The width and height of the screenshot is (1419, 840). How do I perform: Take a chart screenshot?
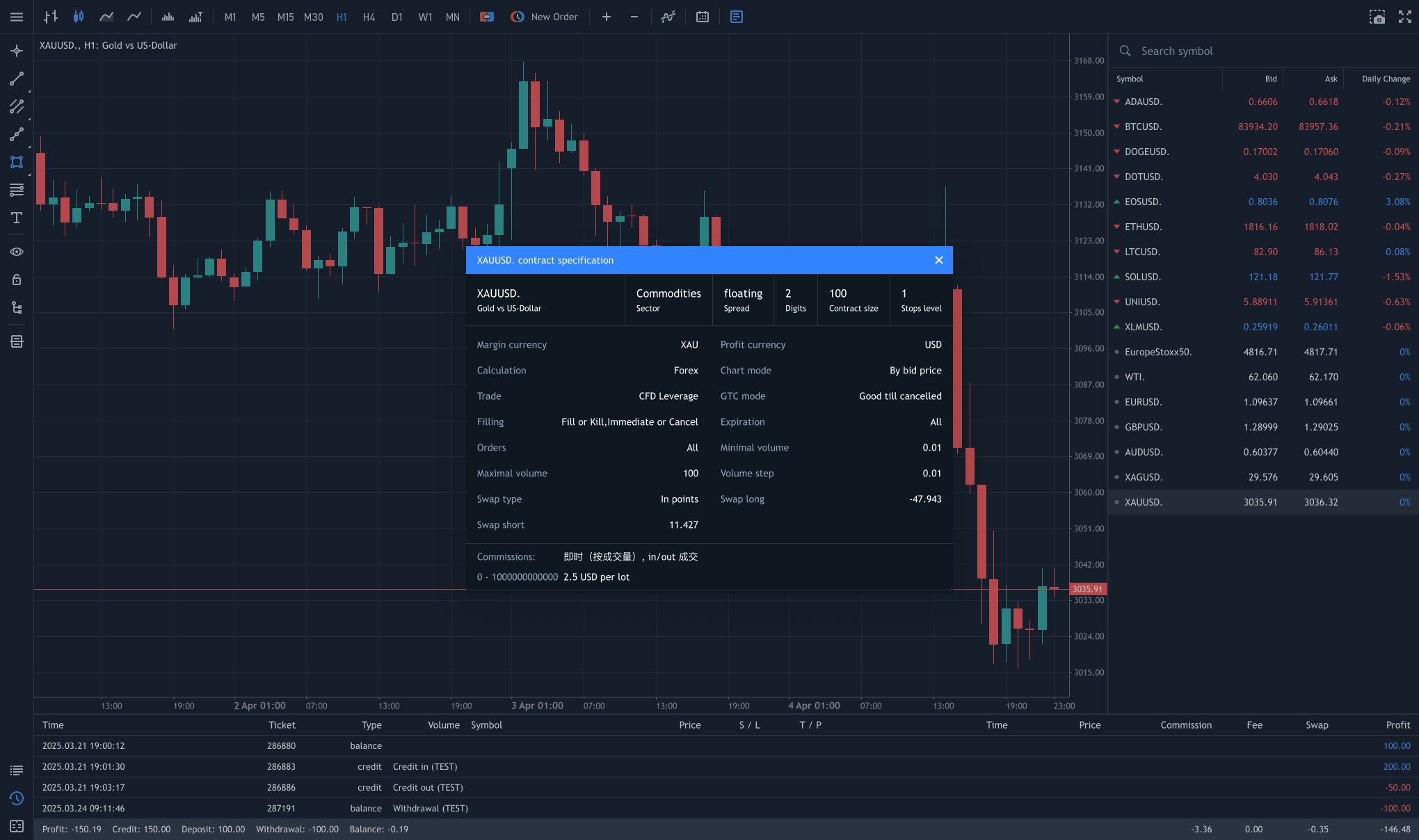[x=1377, y=17]
